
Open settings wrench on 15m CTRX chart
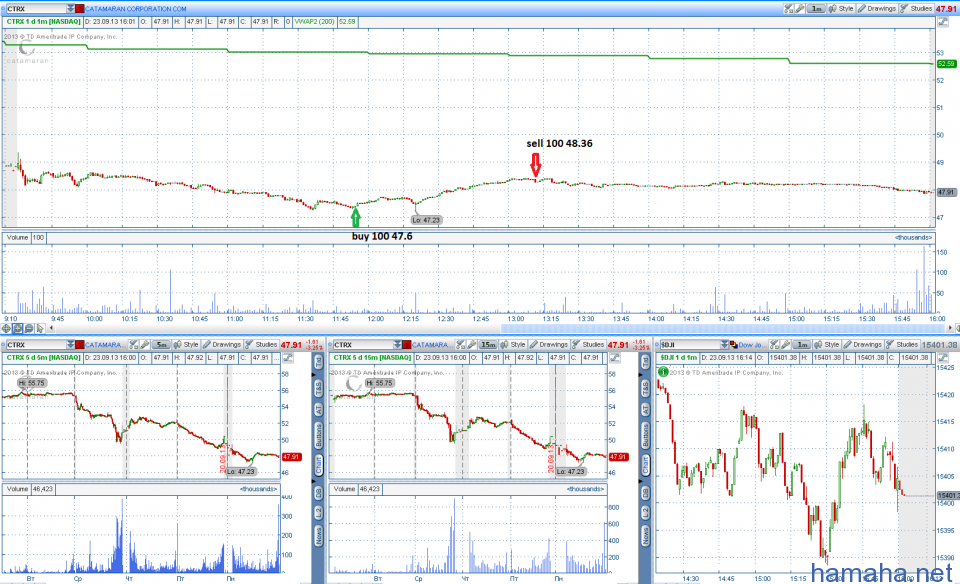[x=471, y=345]
